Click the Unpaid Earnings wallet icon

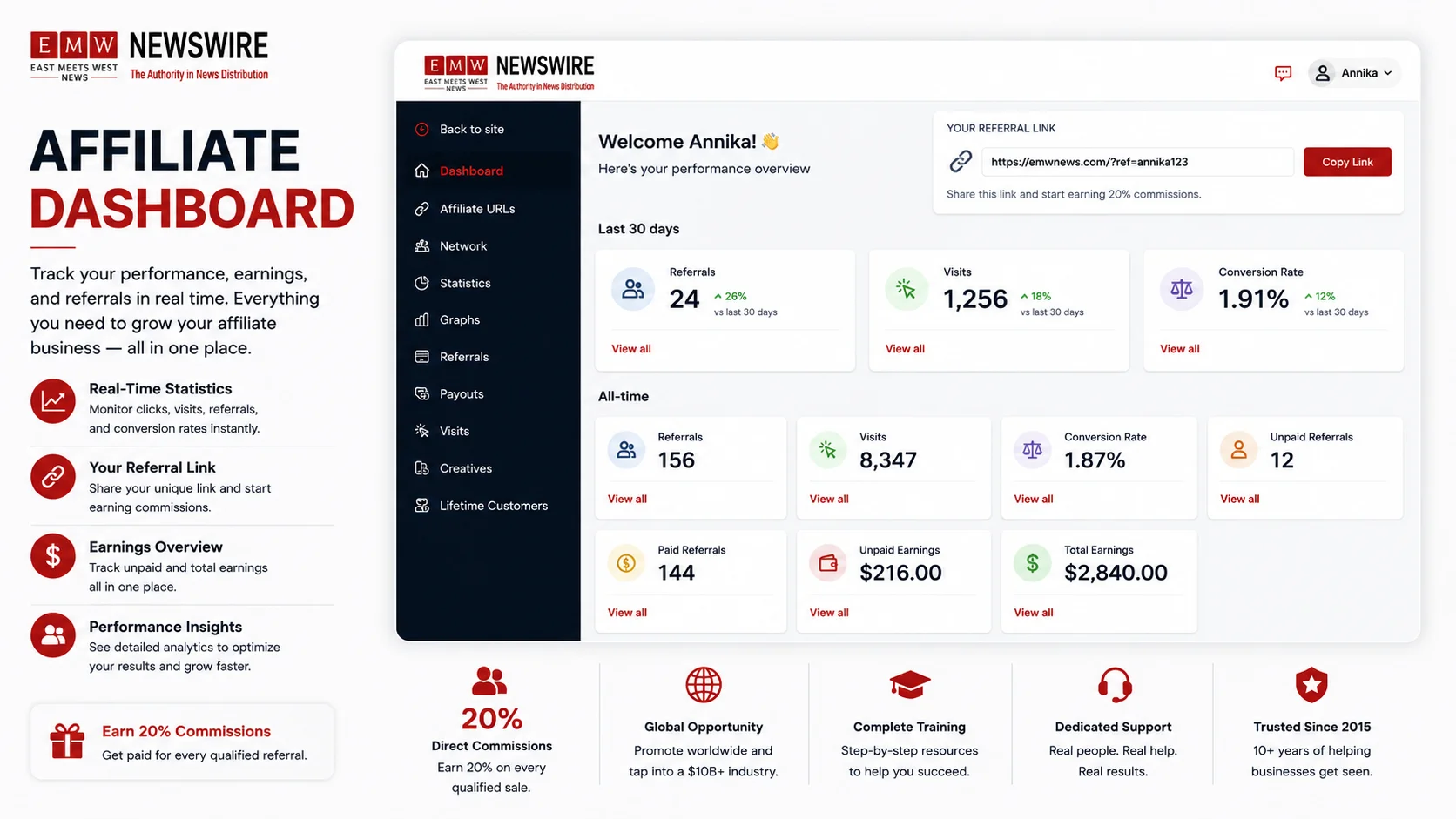point(828,563)
